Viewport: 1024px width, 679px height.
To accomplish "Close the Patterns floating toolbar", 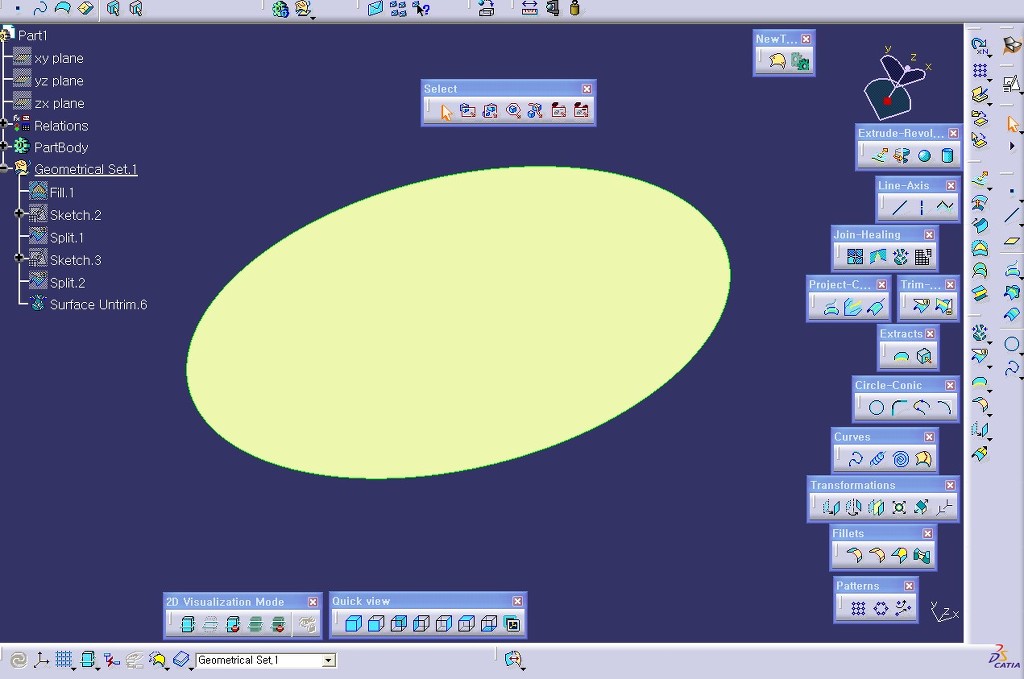I will (908, 586).
